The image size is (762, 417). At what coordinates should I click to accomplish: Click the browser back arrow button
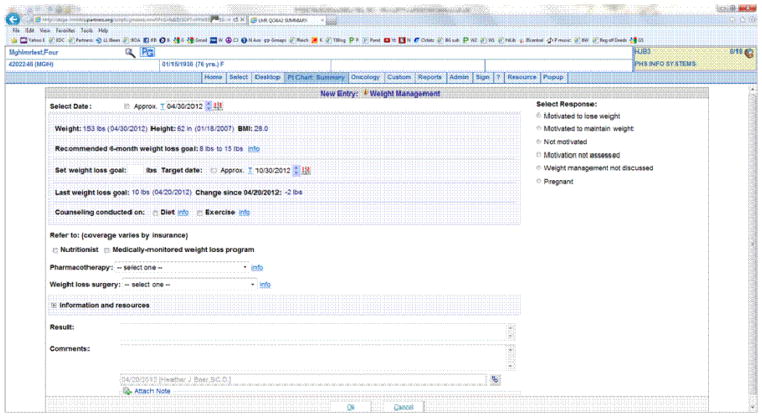(13, 19)
